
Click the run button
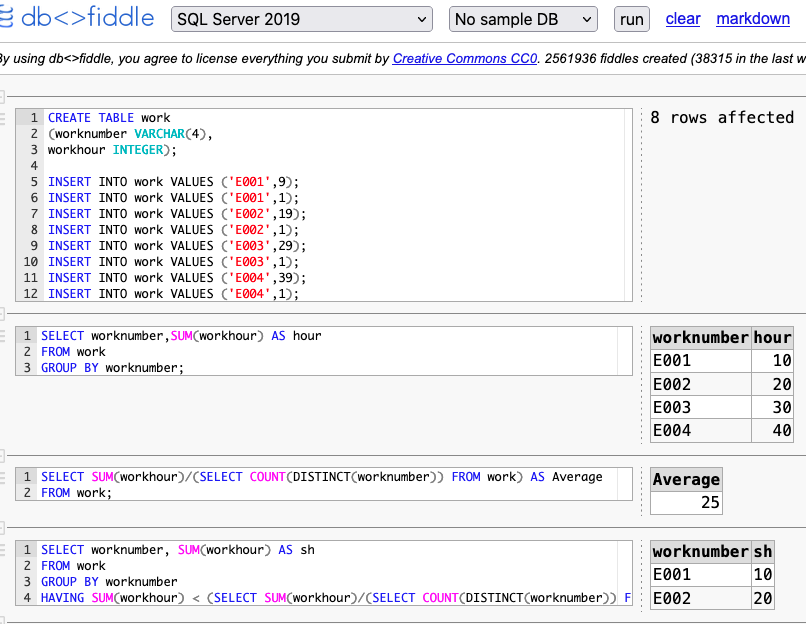pos(632,20)
